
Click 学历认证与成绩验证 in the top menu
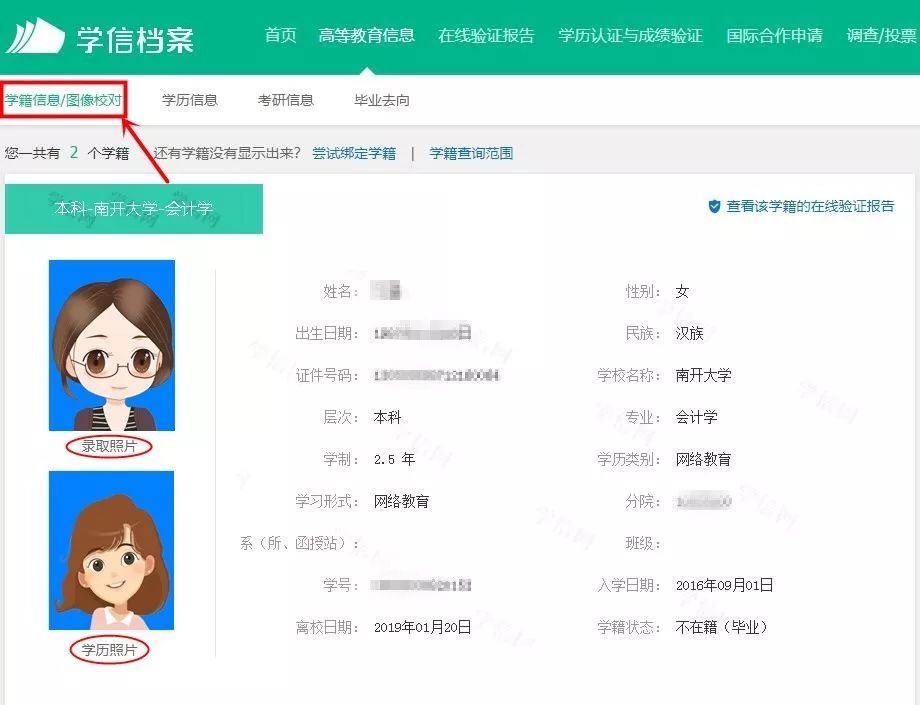pyautogui.click(x=630, y=34)
